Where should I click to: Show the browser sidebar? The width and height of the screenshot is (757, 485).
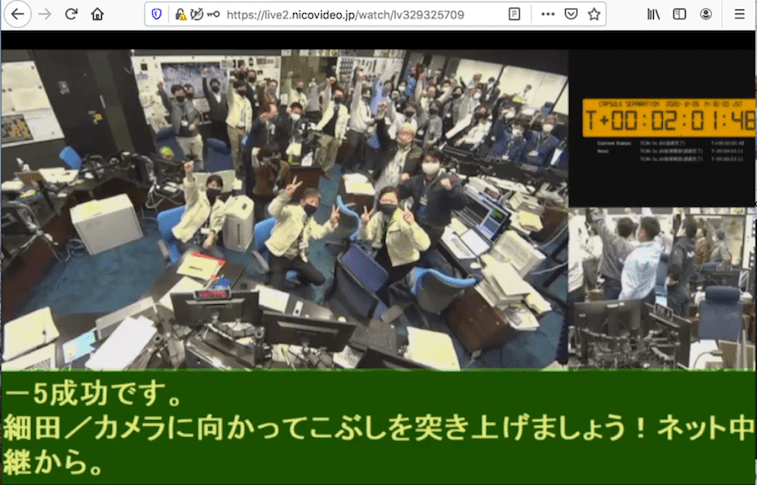coord(680,14)
